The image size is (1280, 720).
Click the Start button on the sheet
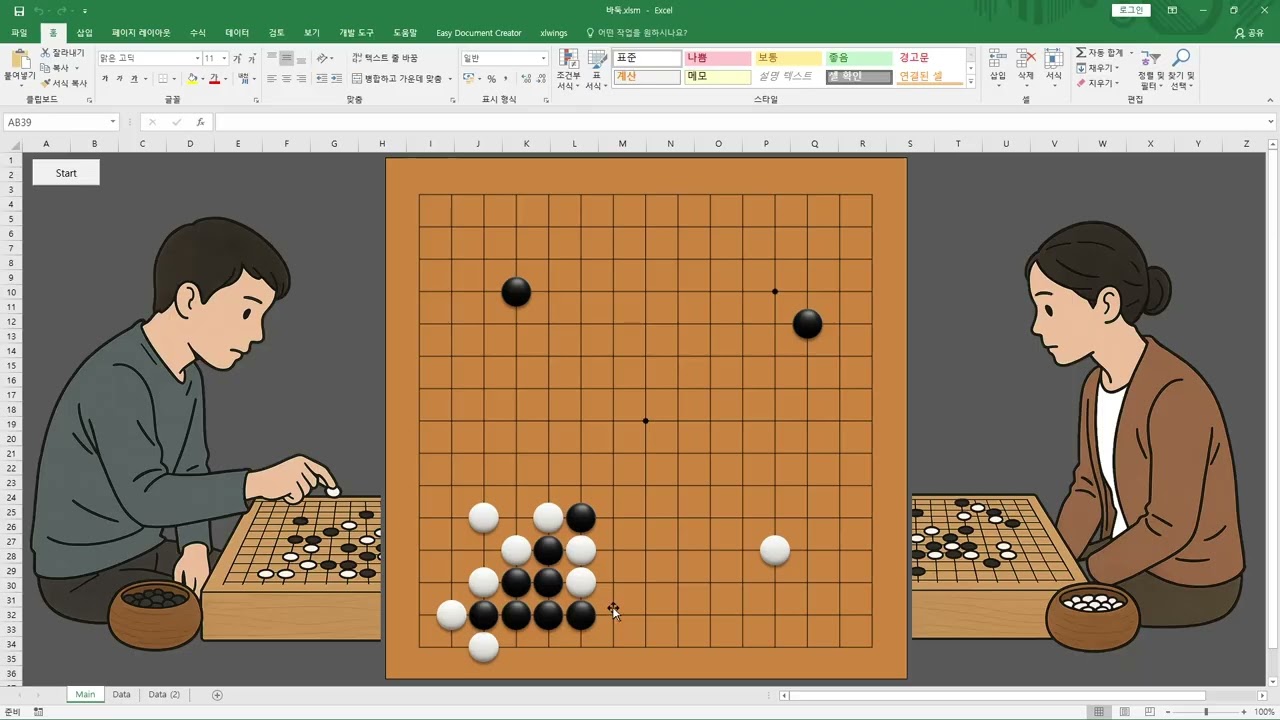[66, 173]
